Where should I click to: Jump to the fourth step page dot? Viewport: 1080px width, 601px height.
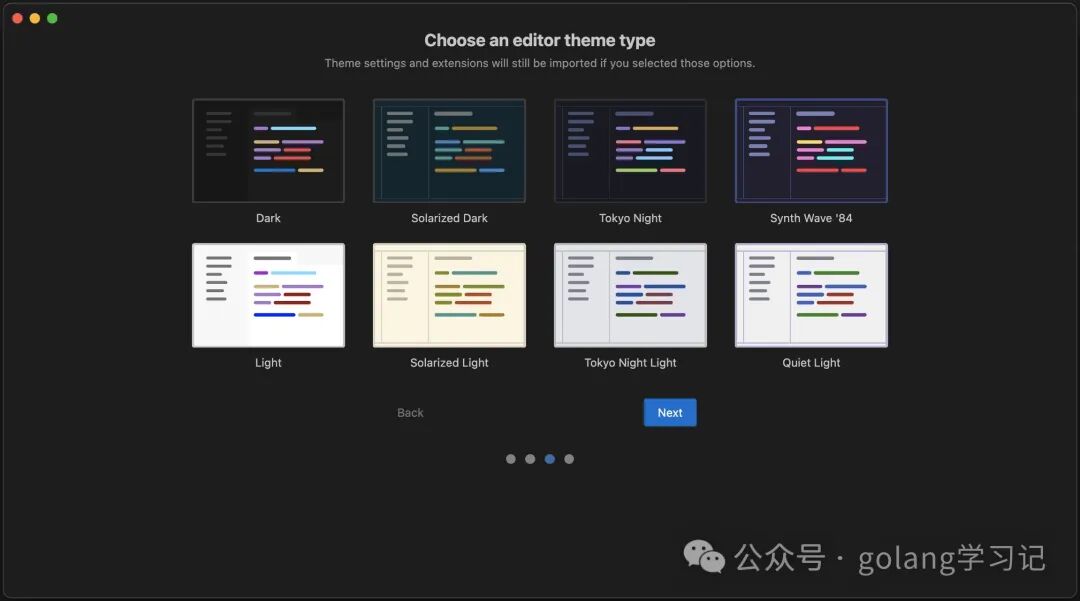point(569,459)
